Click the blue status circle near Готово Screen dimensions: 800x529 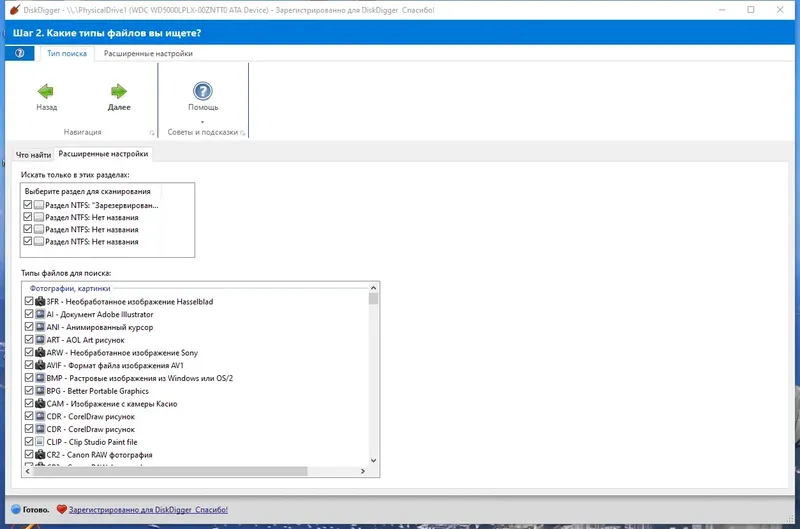[15, 509]
